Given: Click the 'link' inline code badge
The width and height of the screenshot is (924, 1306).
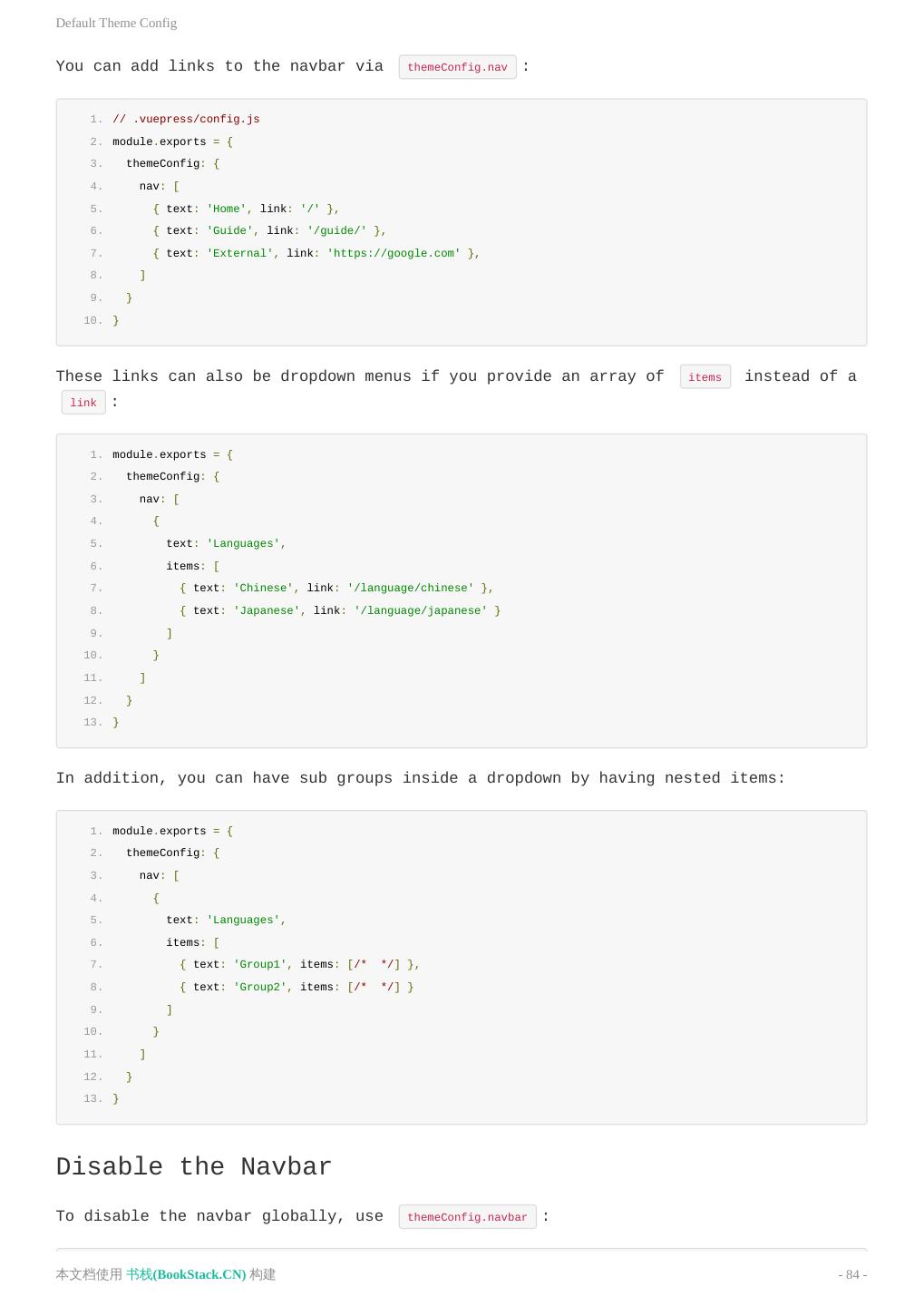Looking at the screenshot, I should [83, 403].
